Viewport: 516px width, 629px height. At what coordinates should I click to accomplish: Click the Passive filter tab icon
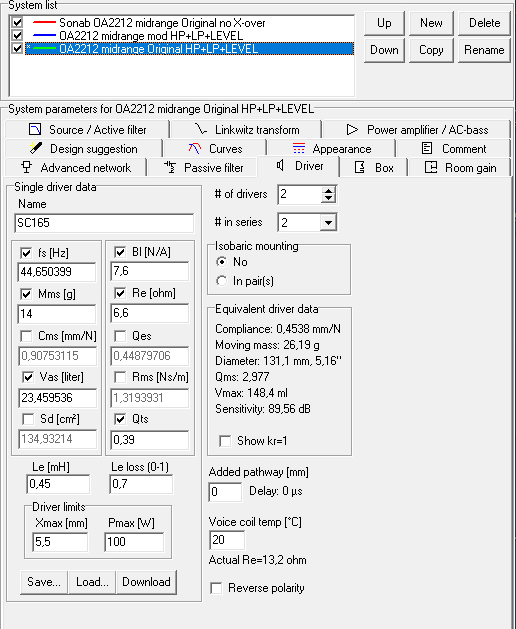pos(170,167)
